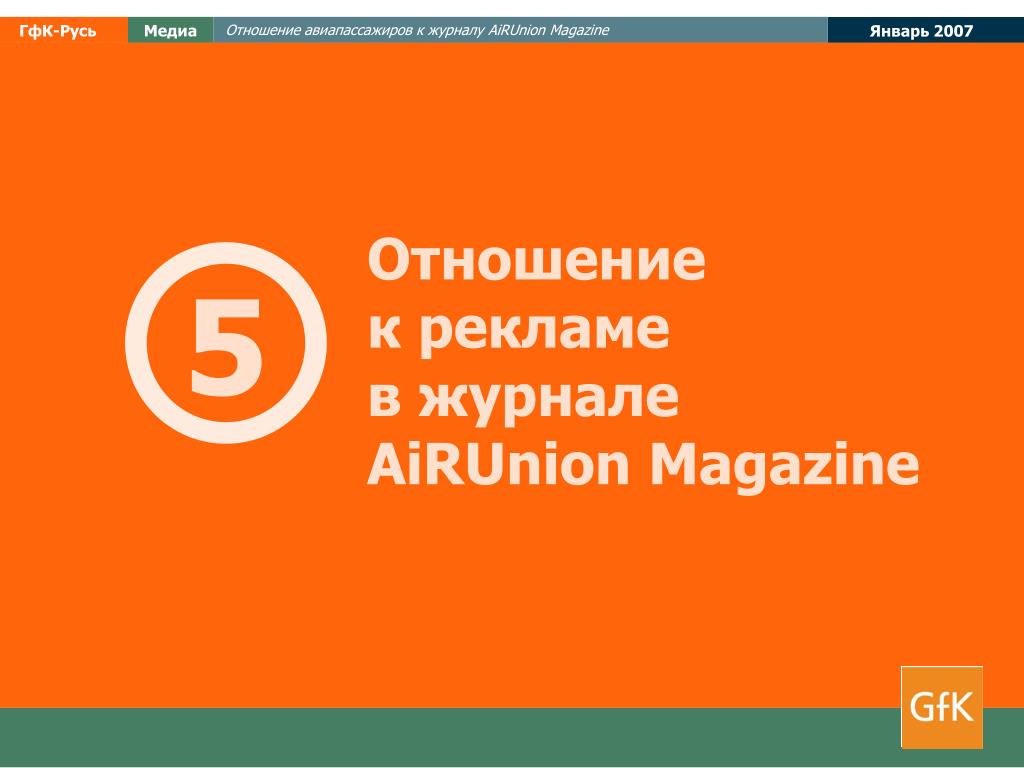Click the 'Январь 2007' date label

pyautogui.click(x=921, y=31)
